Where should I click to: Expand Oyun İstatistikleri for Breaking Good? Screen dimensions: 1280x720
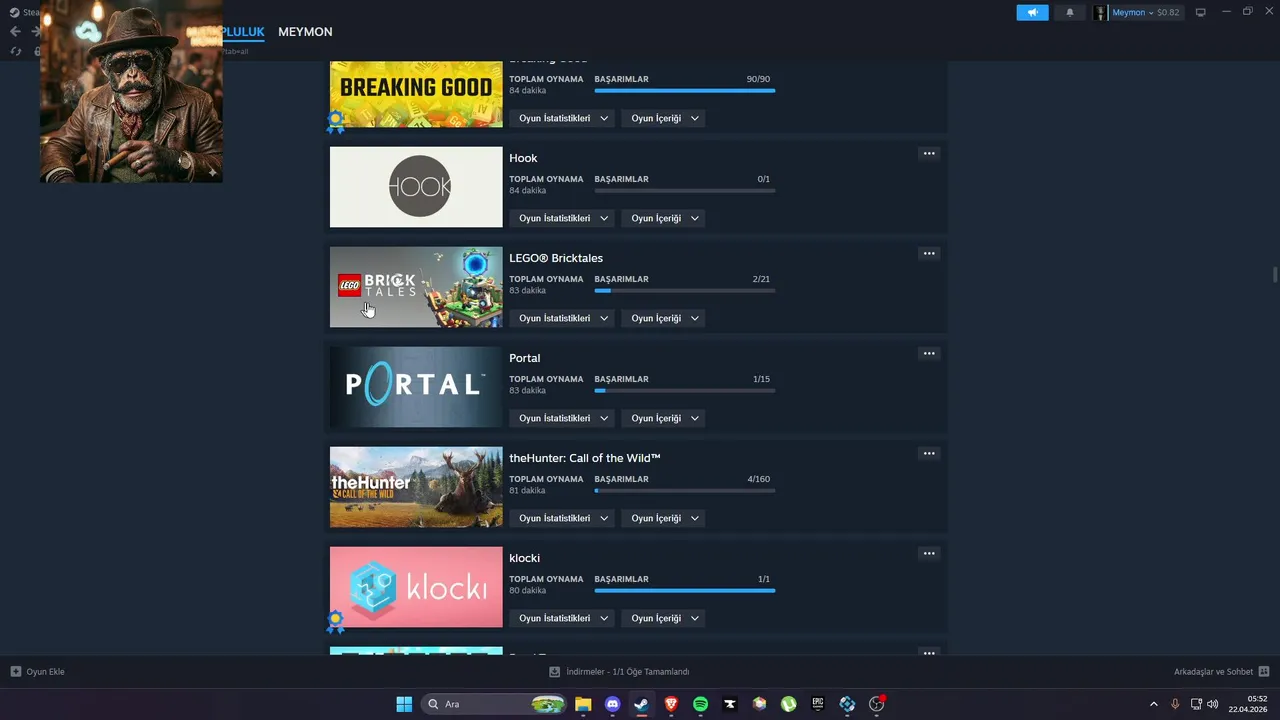[562, 118]
